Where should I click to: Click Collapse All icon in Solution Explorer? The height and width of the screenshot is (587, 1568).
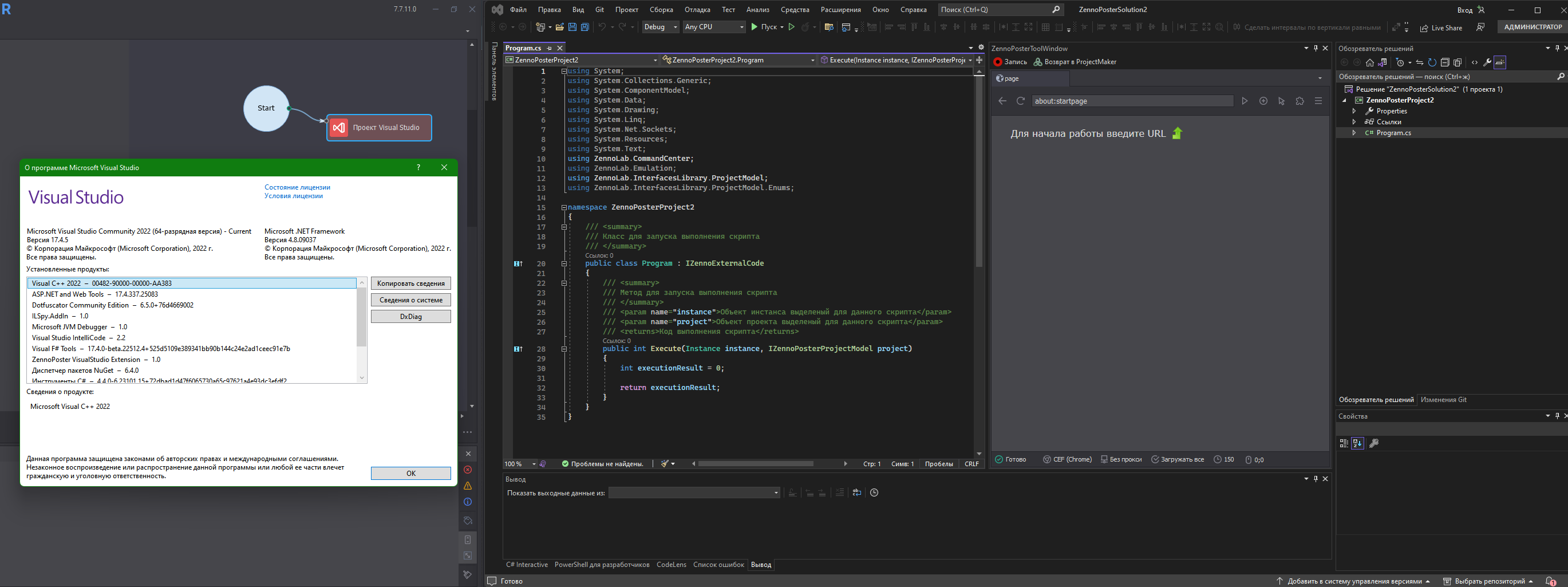click(1445, 62)
